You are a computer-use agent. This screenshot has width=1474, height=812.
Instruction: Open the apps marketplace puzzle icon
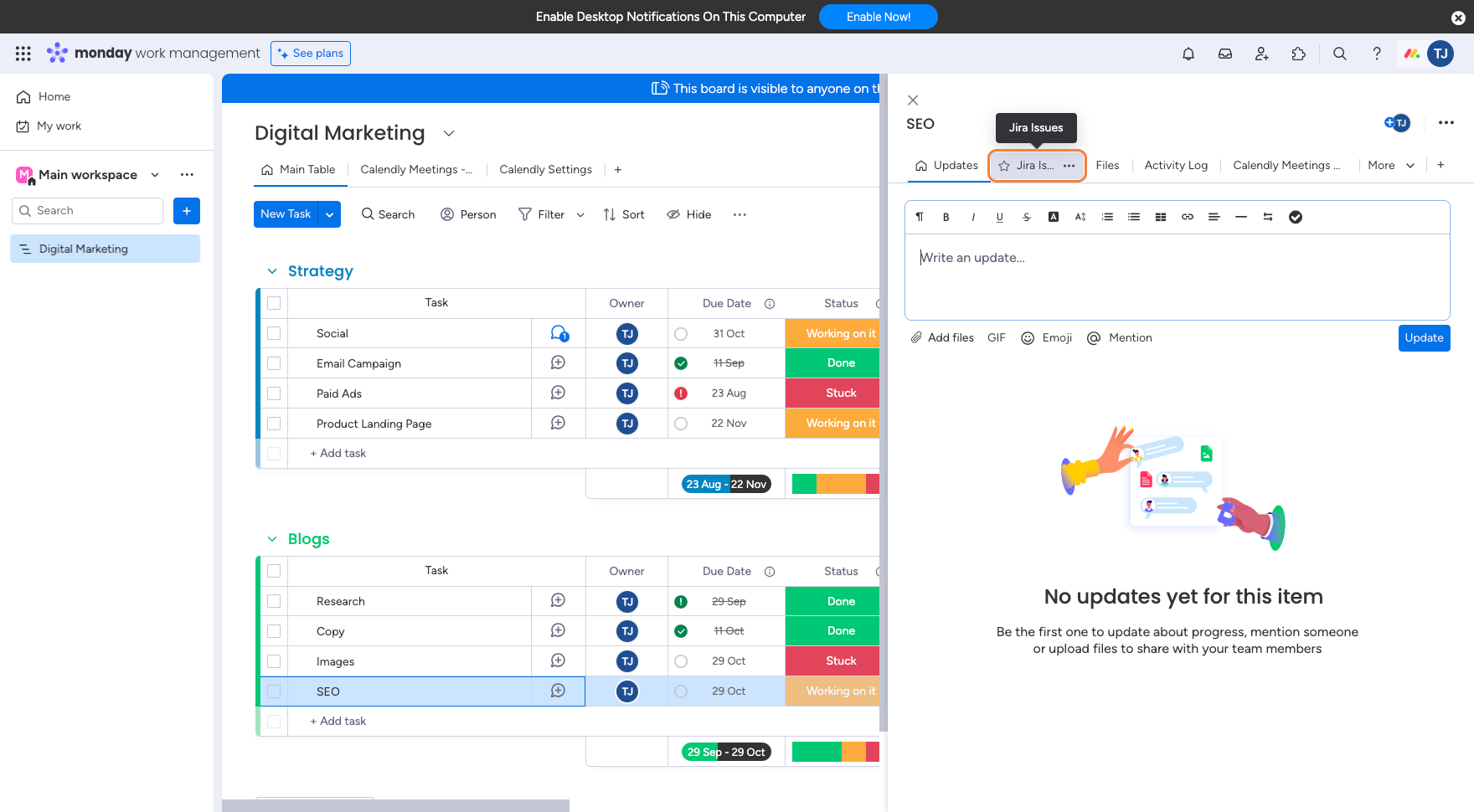point(1298,54)
